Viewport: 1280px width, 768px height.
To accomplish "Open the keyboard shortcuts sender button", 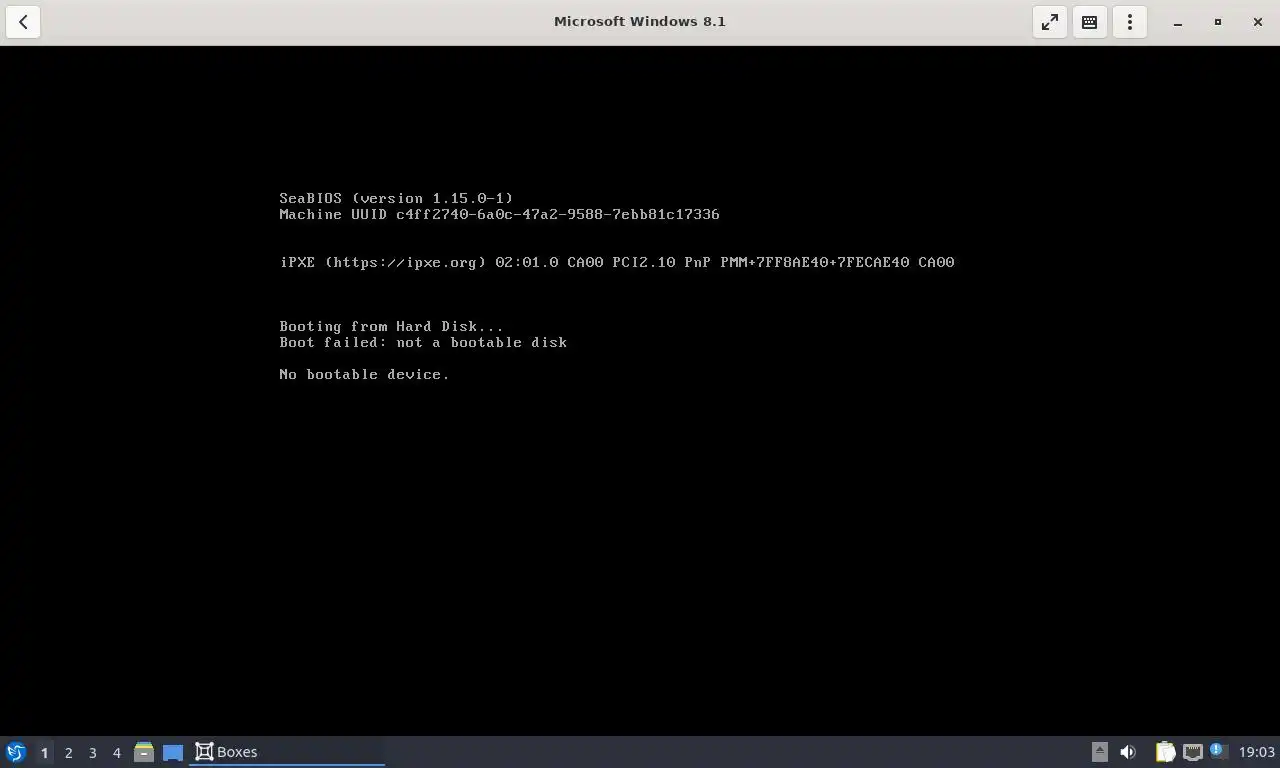I will click(1090, 21).
